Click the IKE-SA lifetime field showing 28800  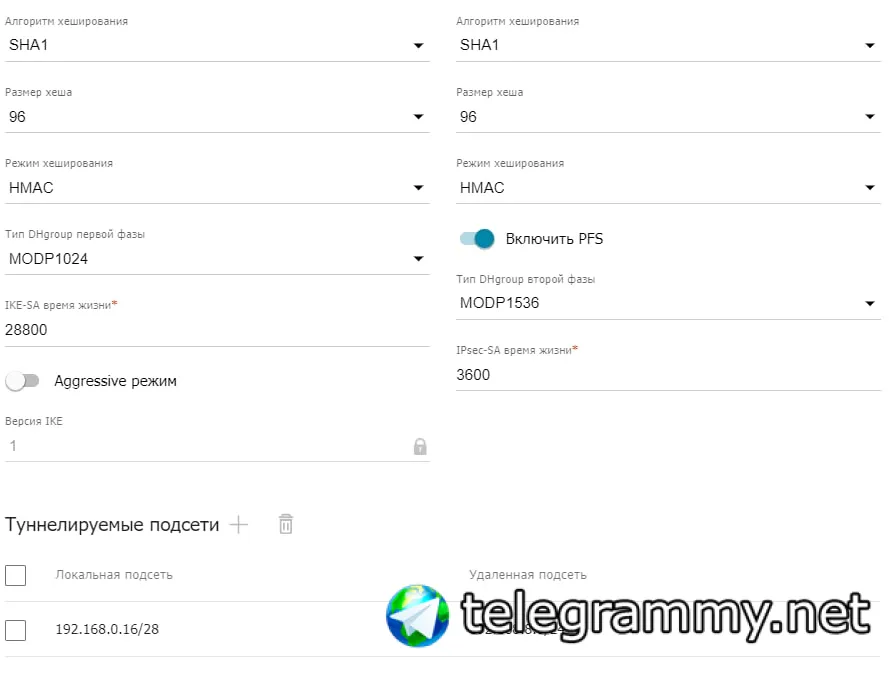pyautogui.click(x=217, y=330)
